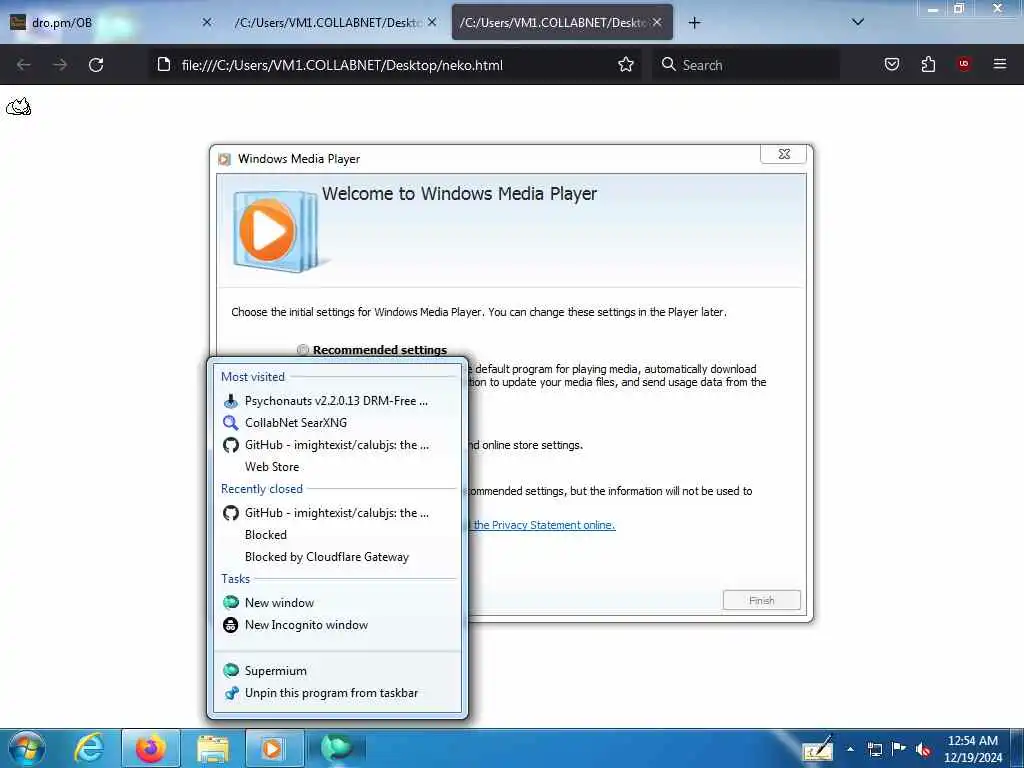Open the Privacy Statement online link

click(x=544, y=525)
